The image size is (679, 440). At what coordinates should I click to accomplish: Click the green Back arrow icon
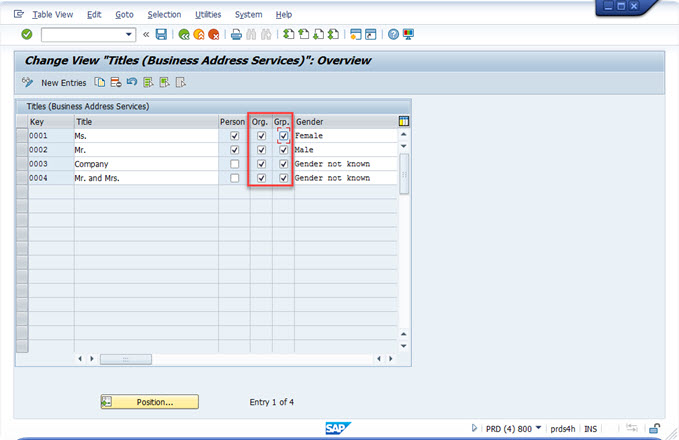[184, 34]
